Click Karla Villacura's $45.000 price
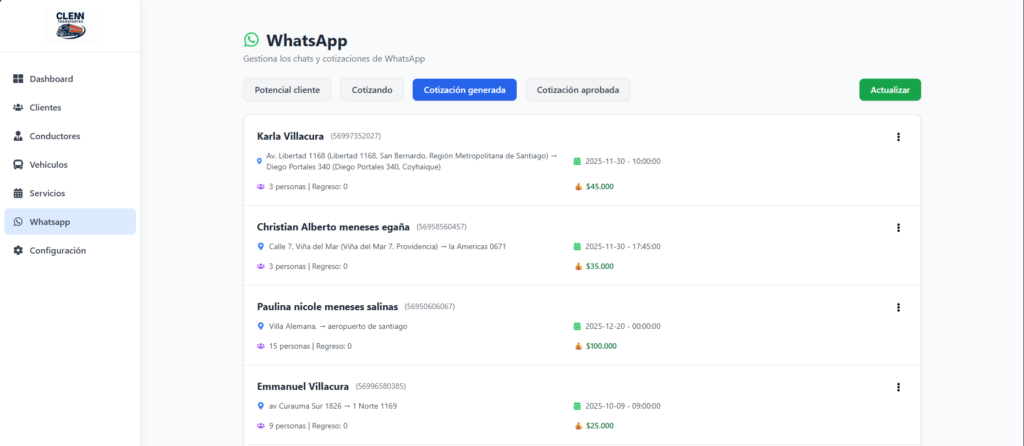This screenshot has width=1024, height=446. (600, 186)
